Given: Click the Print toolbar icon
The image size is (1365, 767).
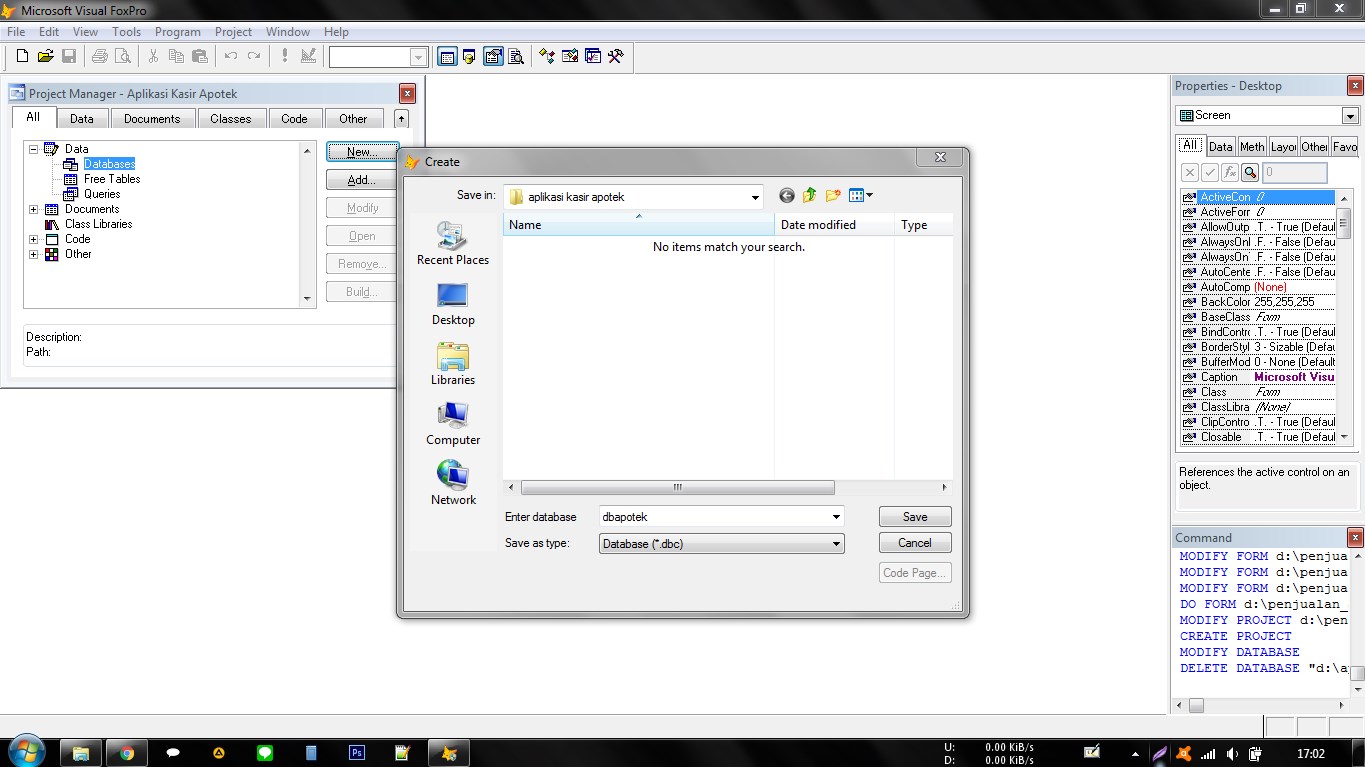Looking at the screenshot, I should pyautogui.click(x=100, y=56).
